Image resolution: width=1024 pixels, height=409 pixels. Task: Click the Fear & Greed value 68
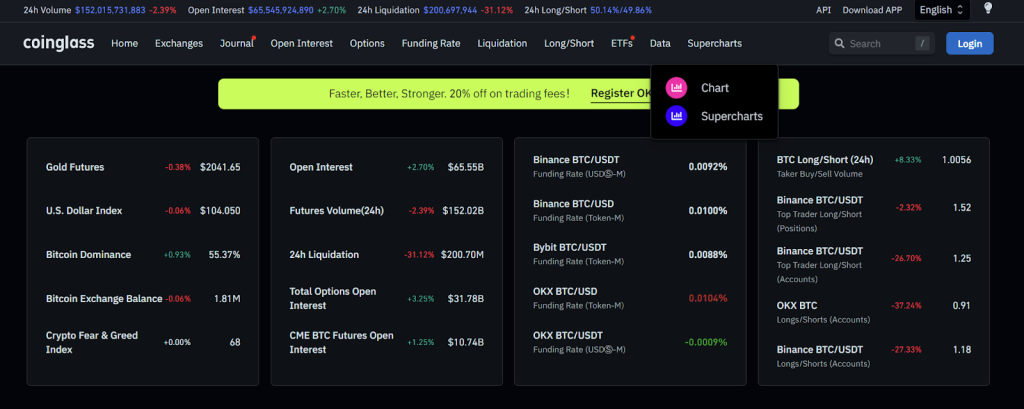234,342
